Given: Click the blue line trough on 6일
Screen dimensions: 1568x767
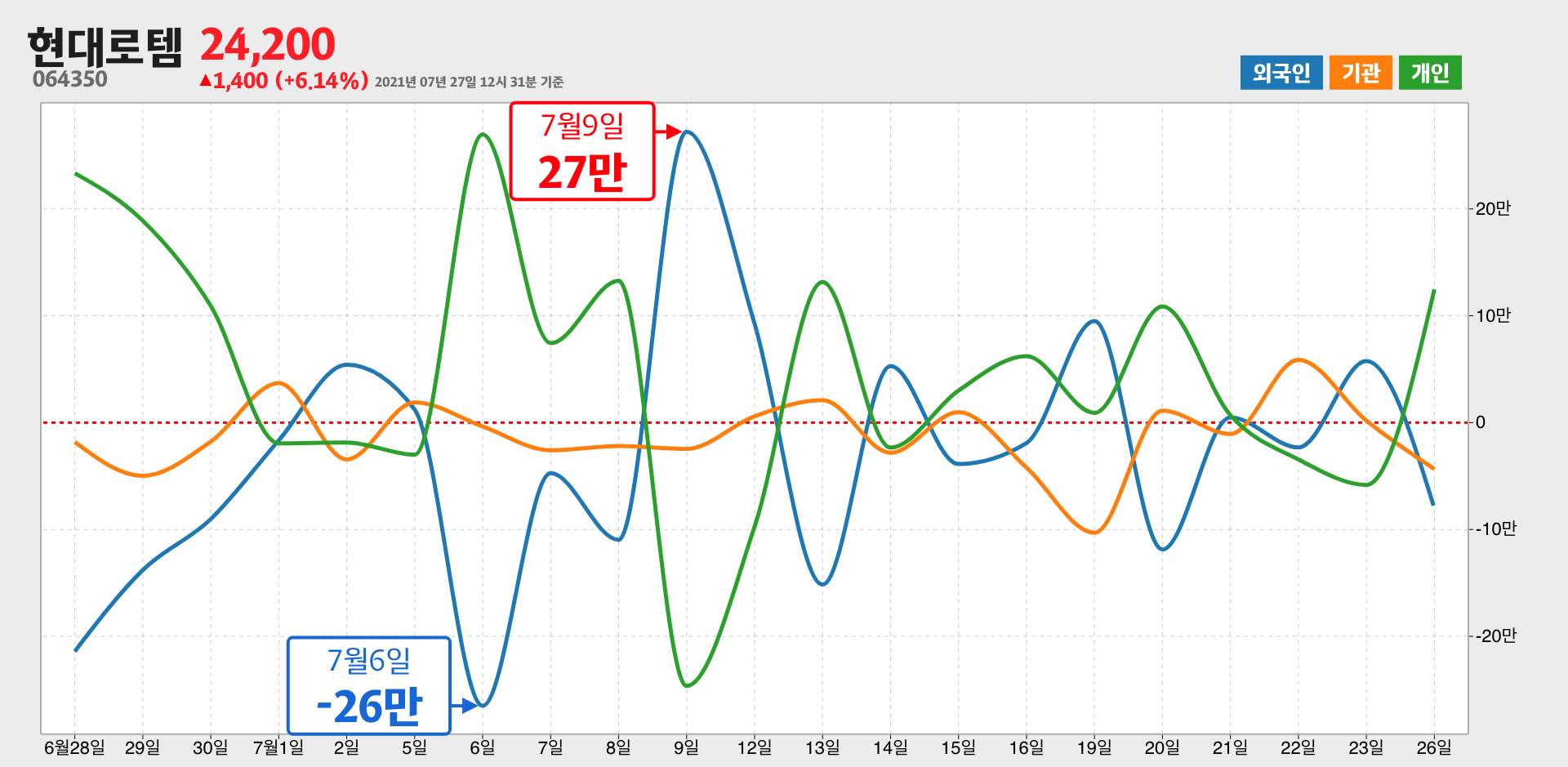Looking at the screenshot, I should [483, 705].
